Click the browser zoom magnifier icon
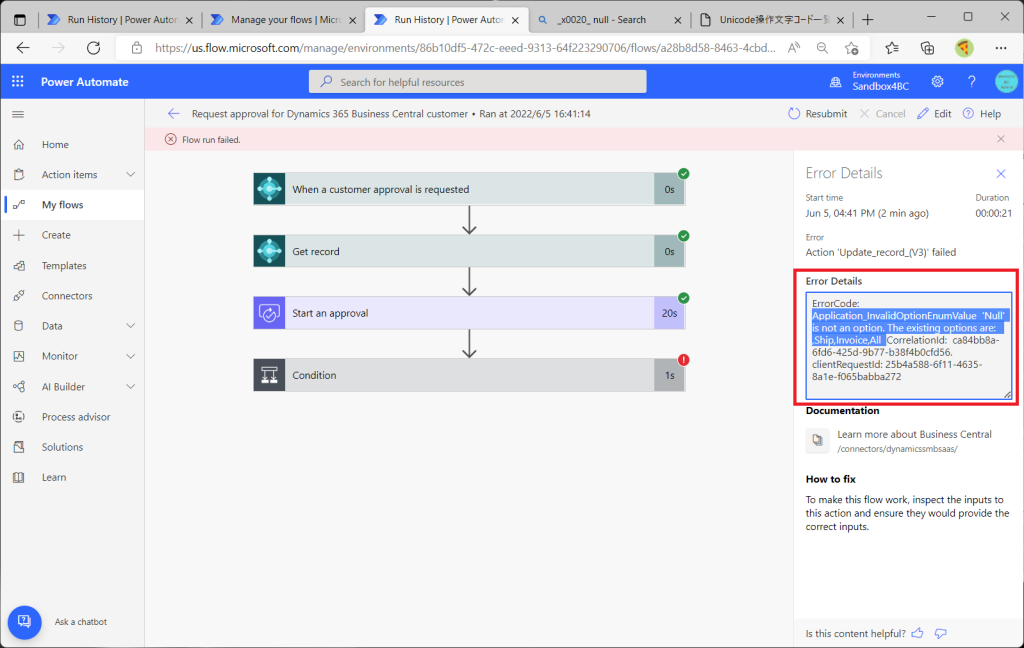Screen dimensions: 1024x648 click(x=822, y=48)
